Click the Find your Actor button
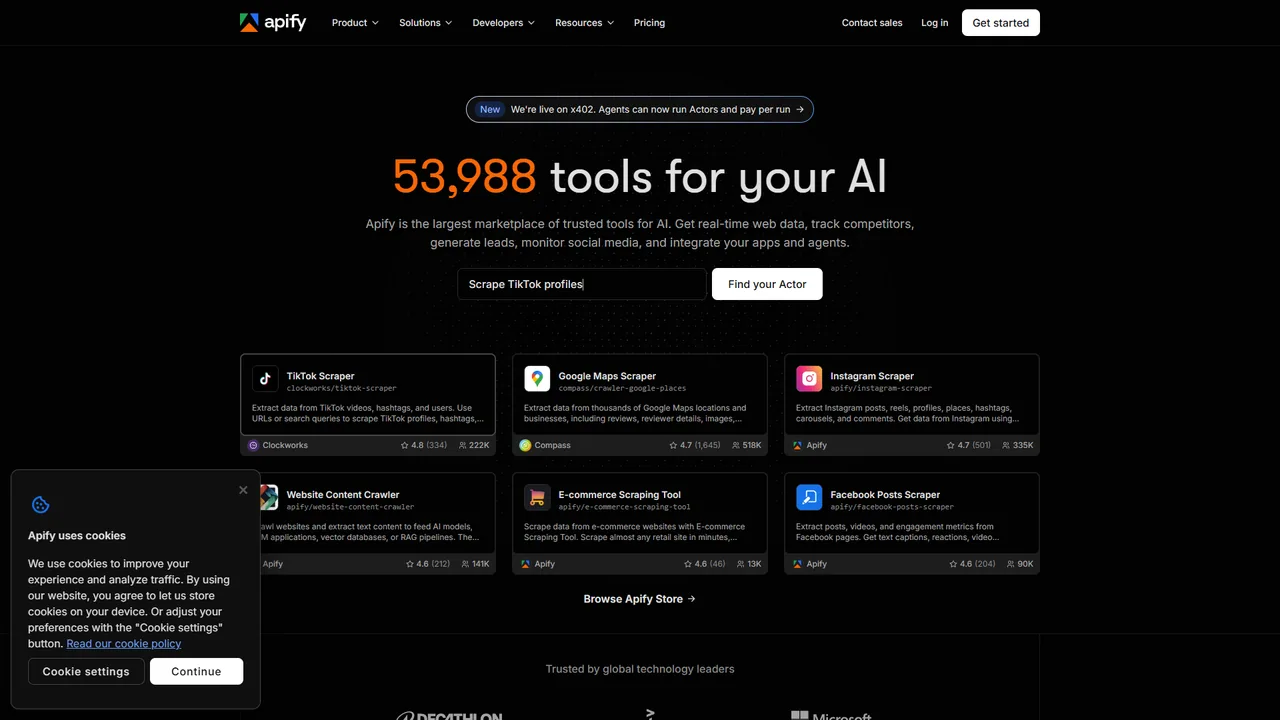Image resolution: width=1280 pixels, height=720 pixels. point(767,284)
